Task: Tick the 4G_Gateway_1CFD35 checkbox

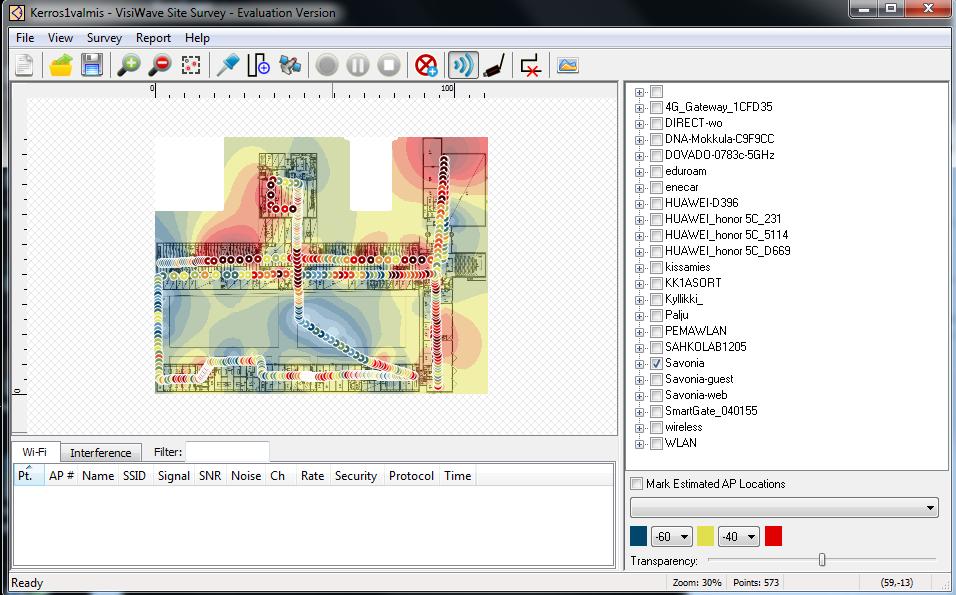Action: (656, 107)
